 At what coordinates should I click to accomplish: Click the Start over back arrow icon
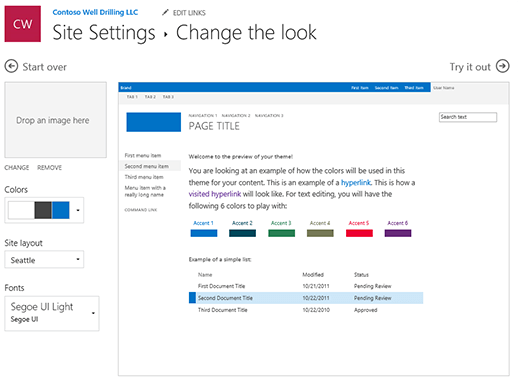point(11,66)
